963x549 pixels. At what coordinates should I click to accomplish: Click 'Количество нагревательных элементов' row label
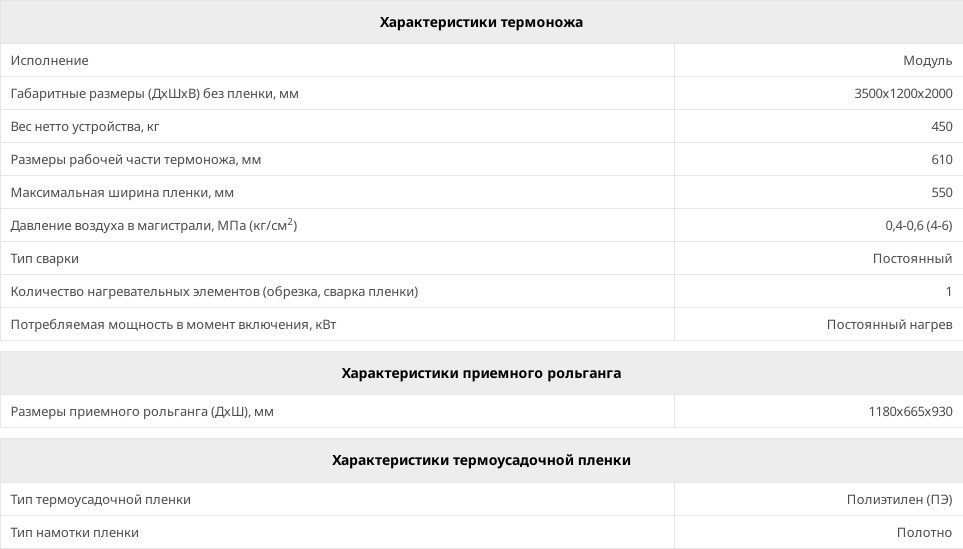pyautogui.click(x=214, y=292)
